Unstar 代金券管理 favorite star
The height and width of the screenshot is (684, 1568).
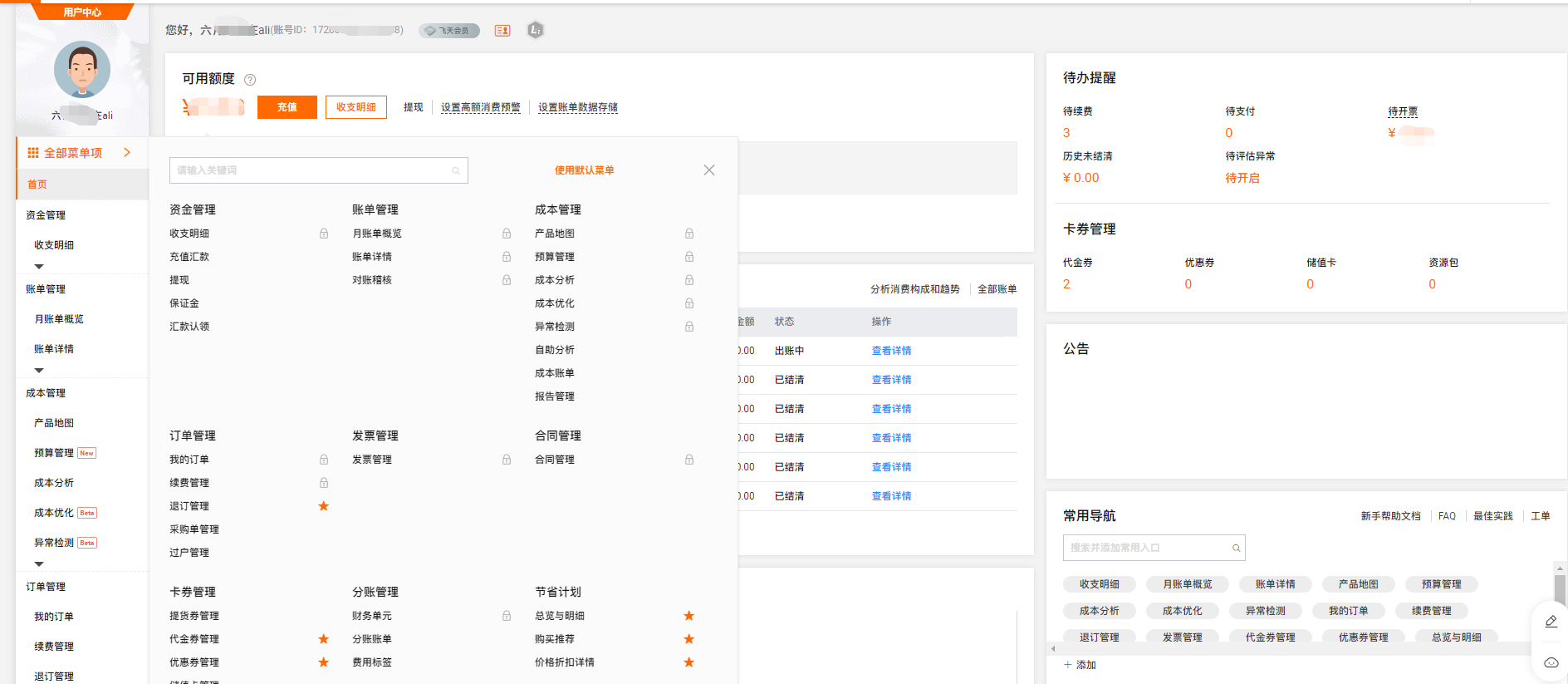coord(324,639)
